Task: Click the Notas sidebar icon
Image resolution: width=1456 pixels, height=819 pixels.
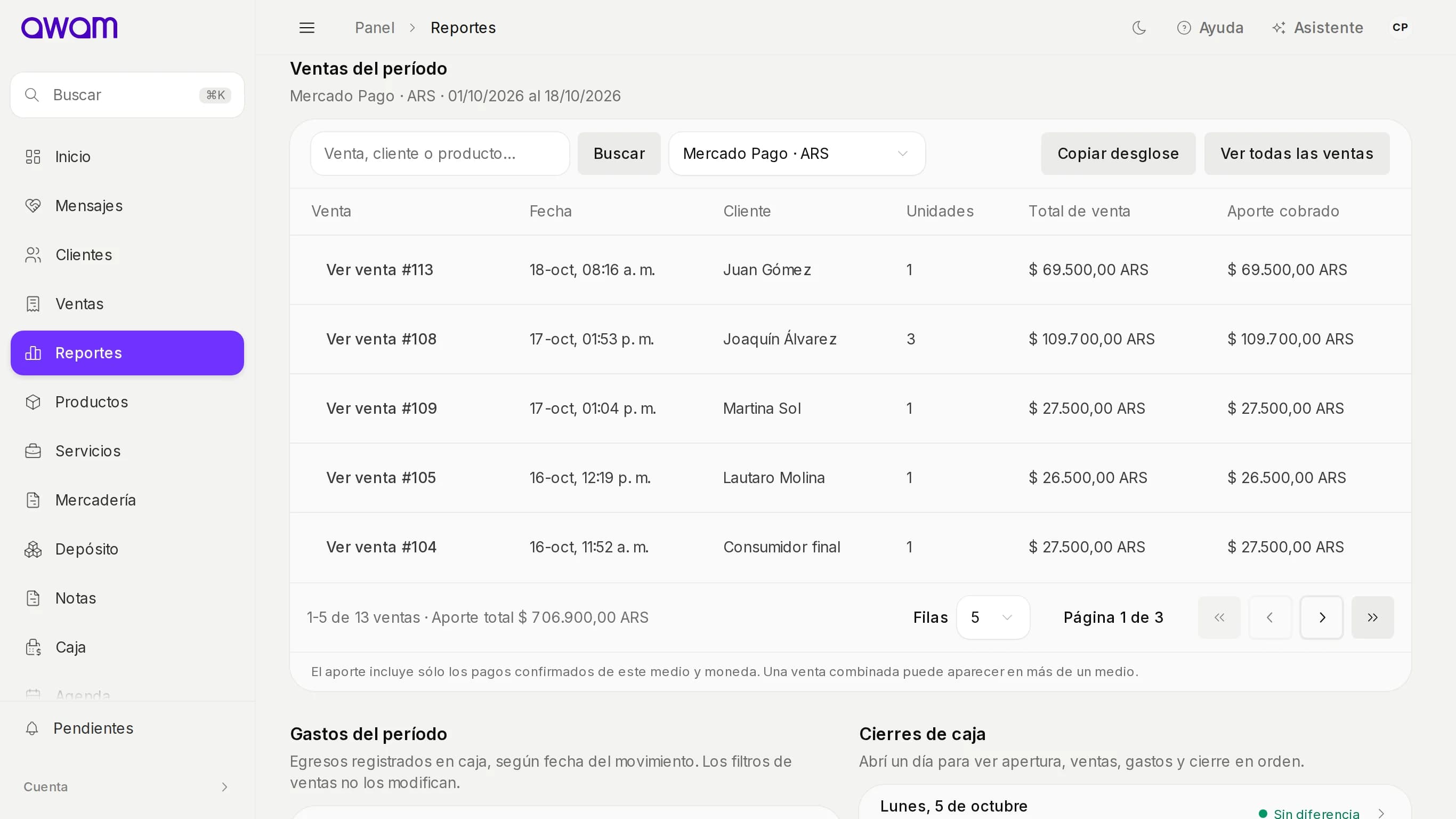Action: pos(34,598)
